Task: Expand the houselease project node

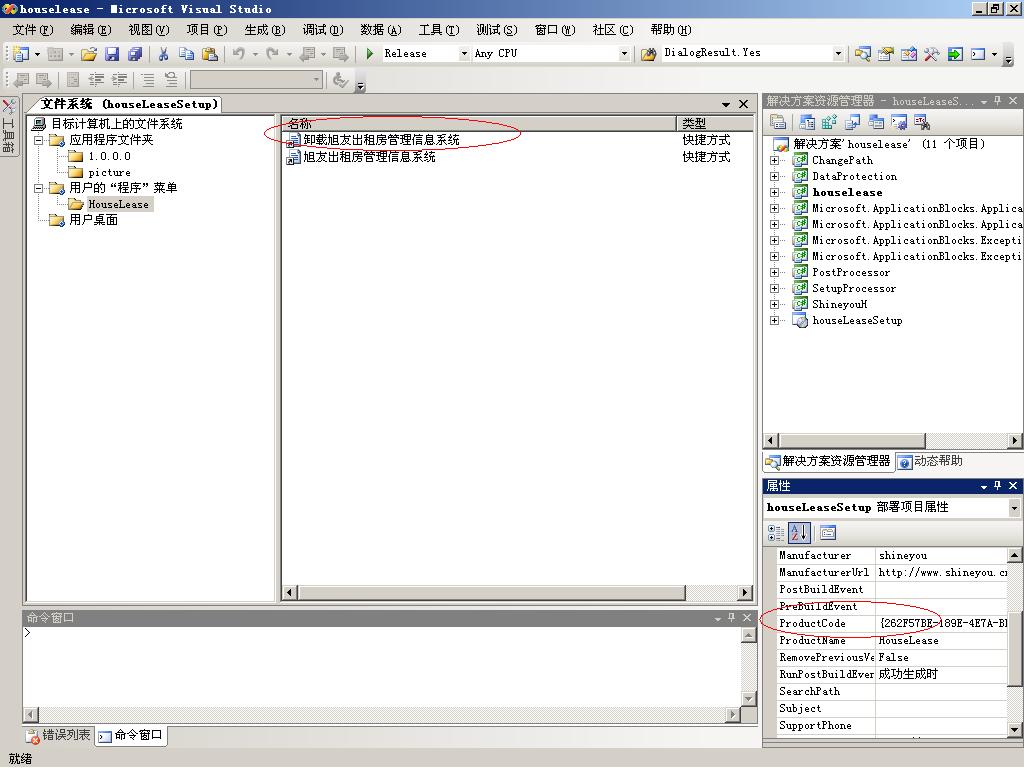Action: pos(774,192)
